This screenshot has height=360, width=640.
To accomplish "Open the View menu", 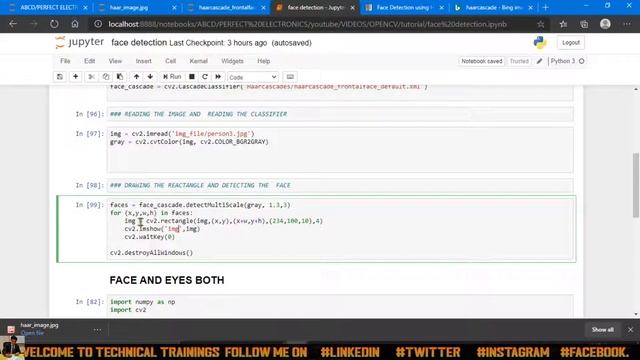I will pyautogui.click(x=115, y=61).
